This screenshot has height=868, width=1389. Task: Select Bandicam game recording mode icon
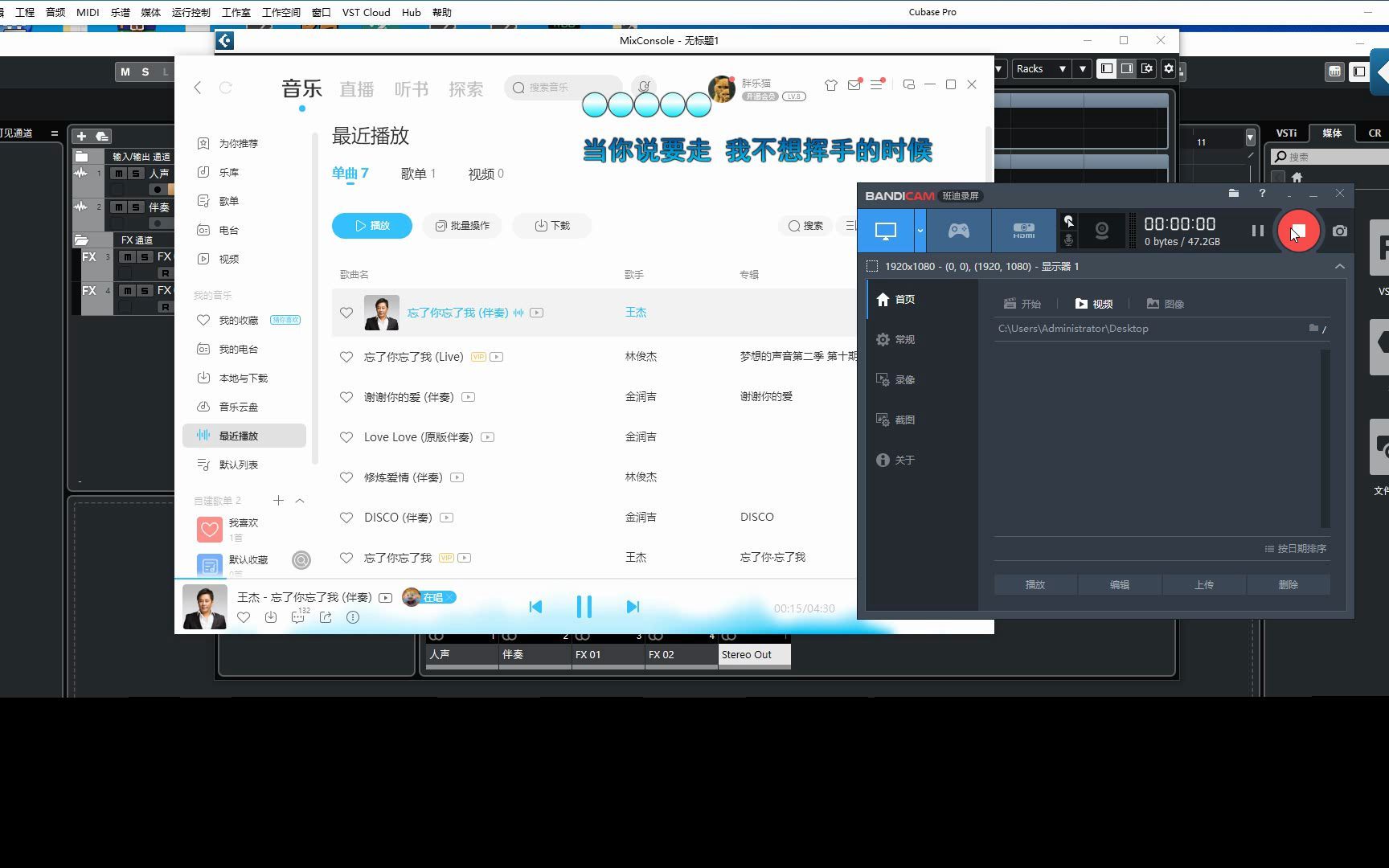click(959, 231)
